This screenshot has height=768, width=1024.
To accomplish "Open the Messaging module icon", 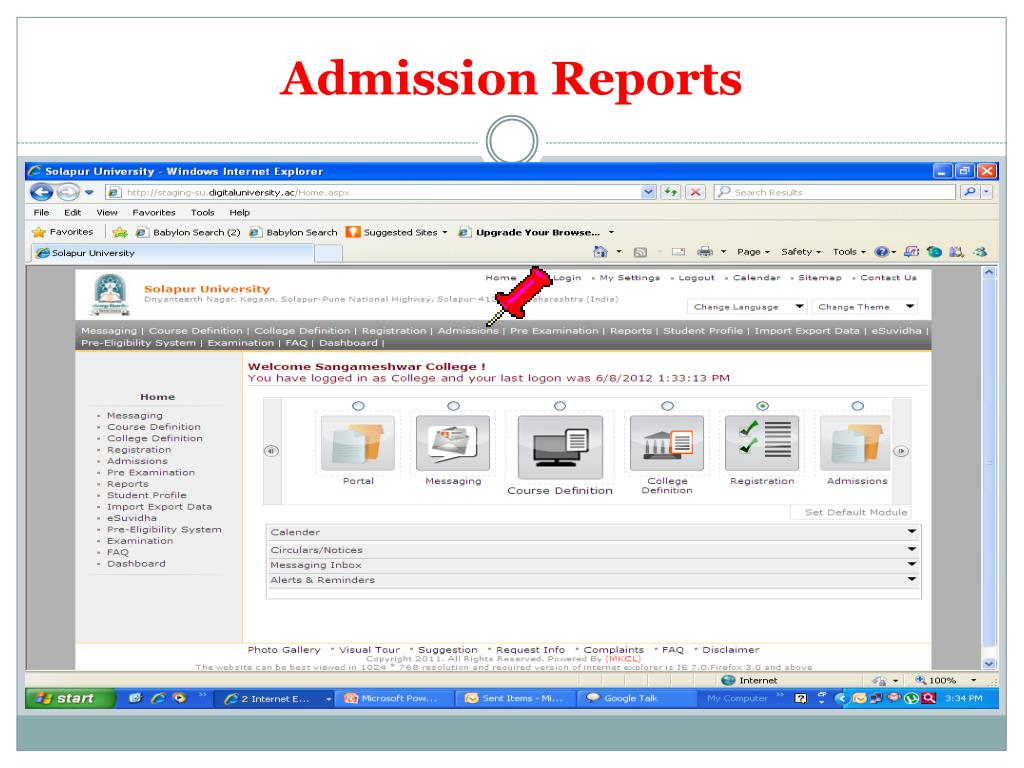I will pos(453,443).
